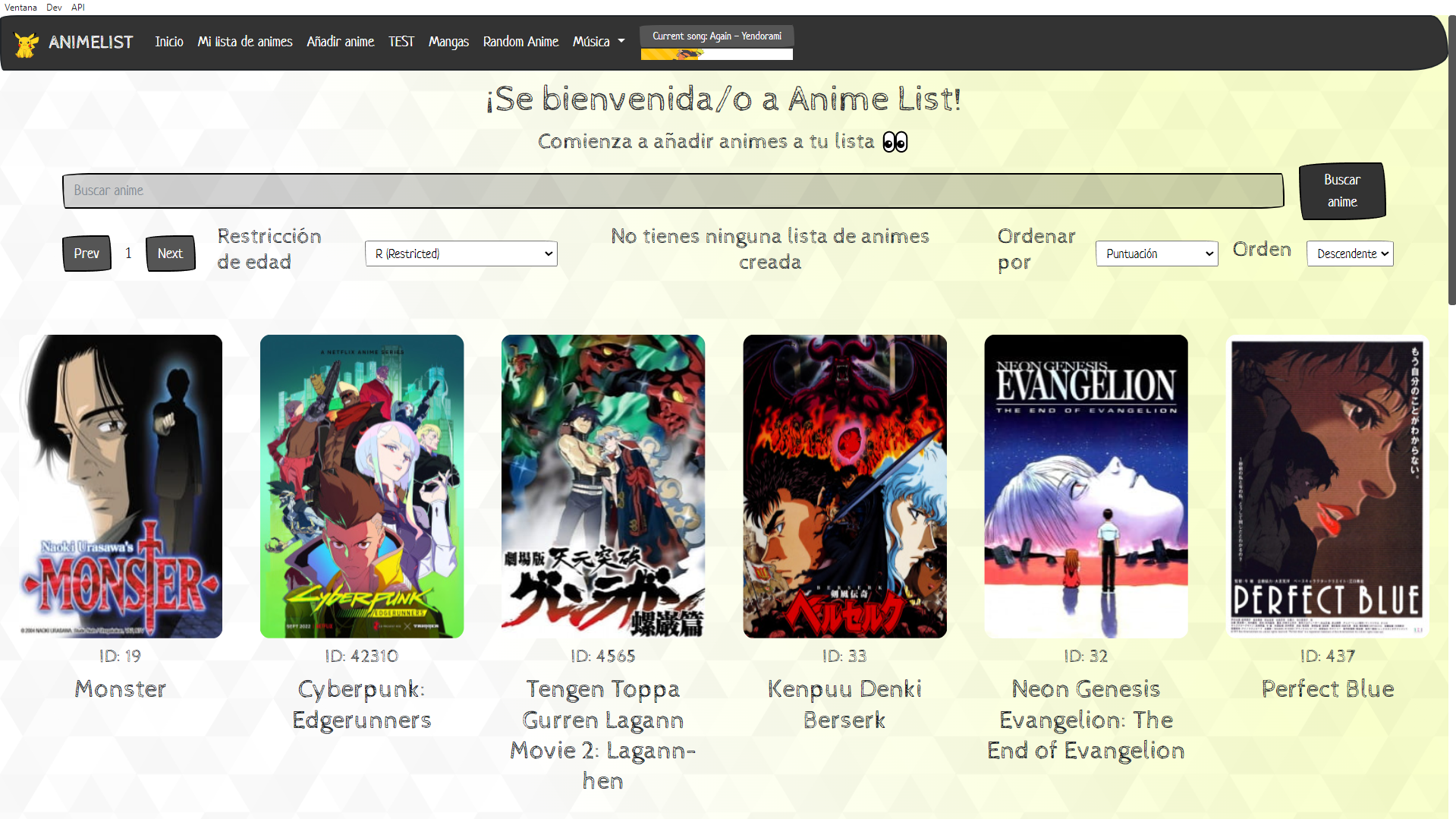
Task: Focus the Buscar anime search field
Action: point(673,191)
